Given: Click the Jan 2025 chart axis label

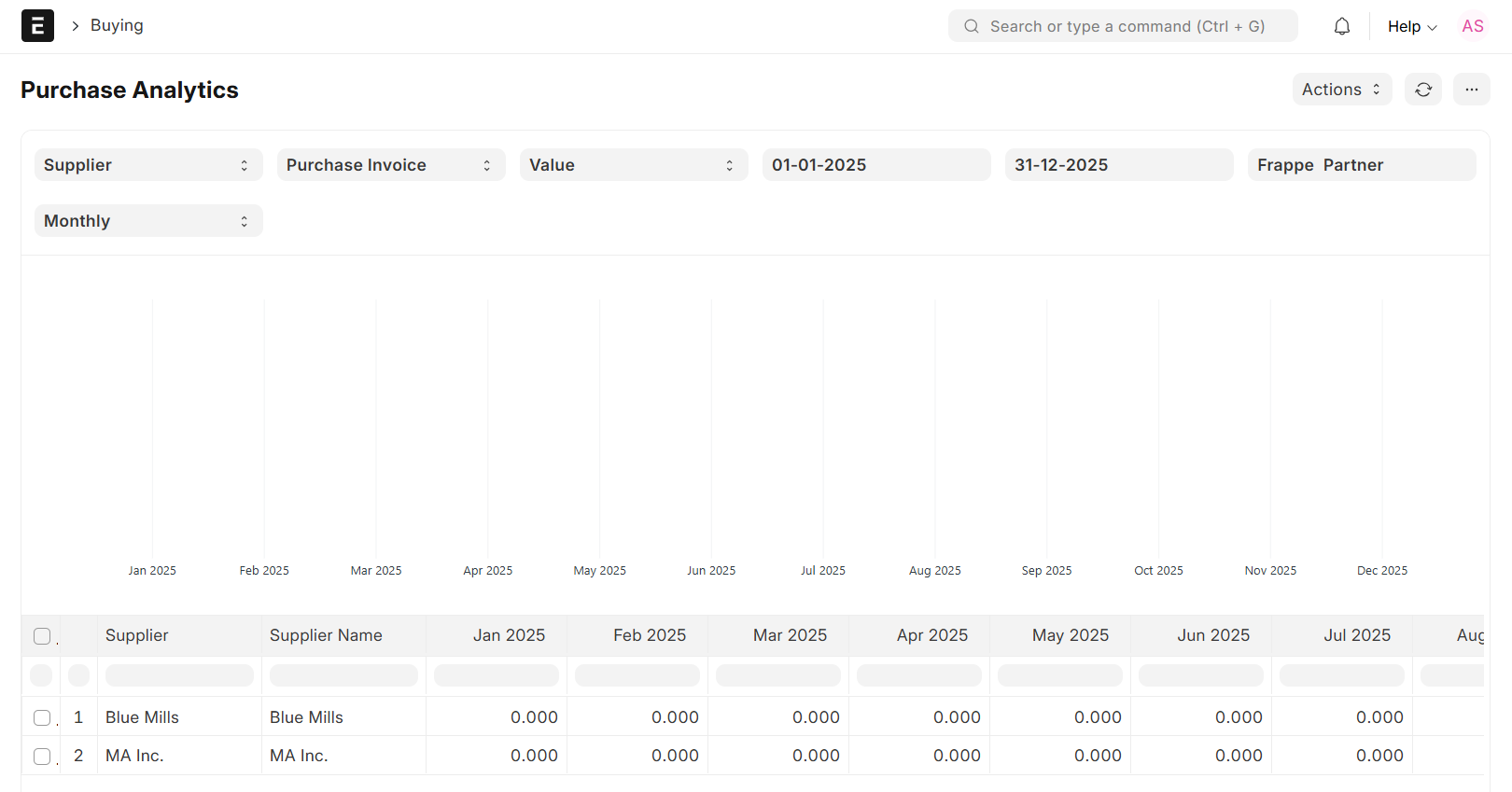Looking at the screenshot, I should 152,571.
